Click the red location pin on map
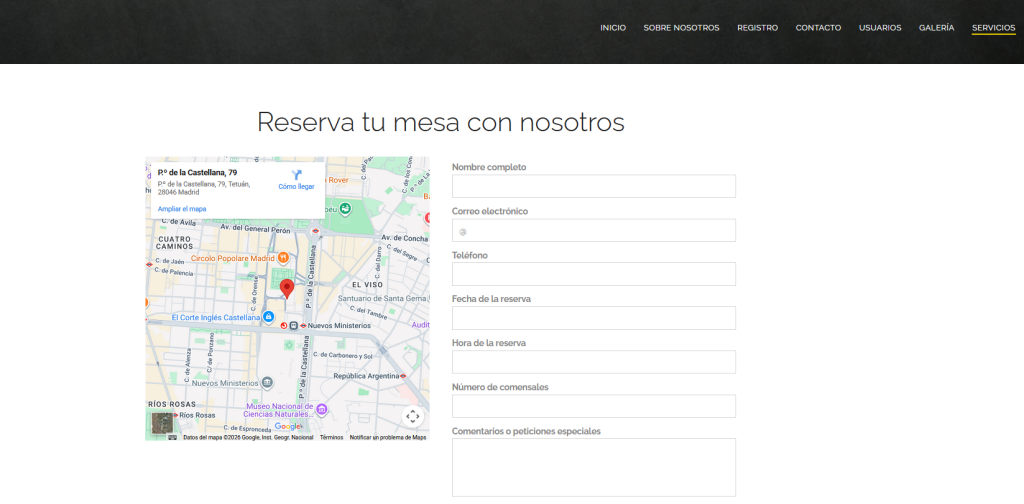Screen dimensions: 1024x504 pos(287,289)
